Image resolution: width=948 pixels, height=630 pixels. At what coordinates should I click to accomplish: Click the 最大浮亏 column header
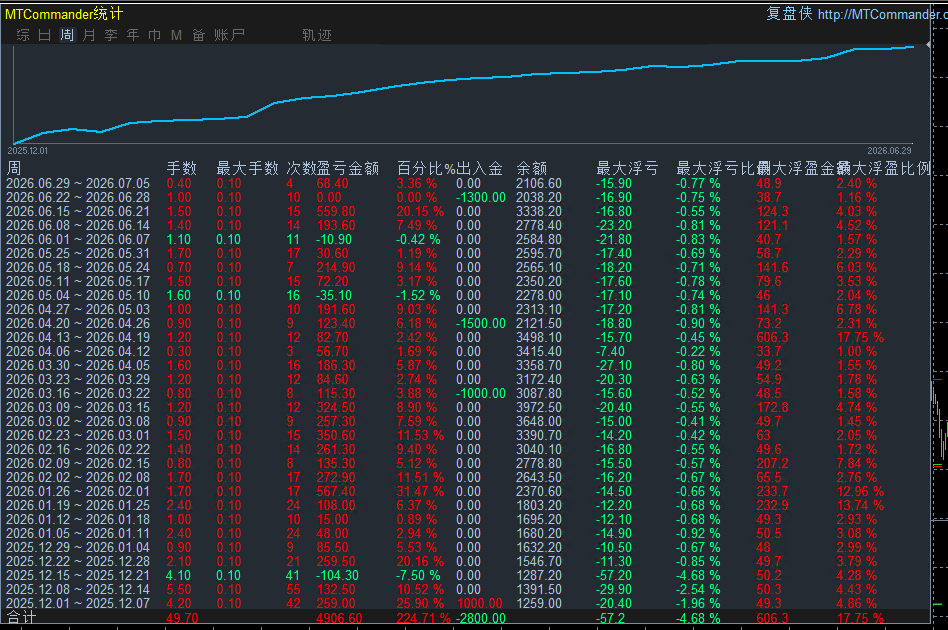[x=627, y=168]
